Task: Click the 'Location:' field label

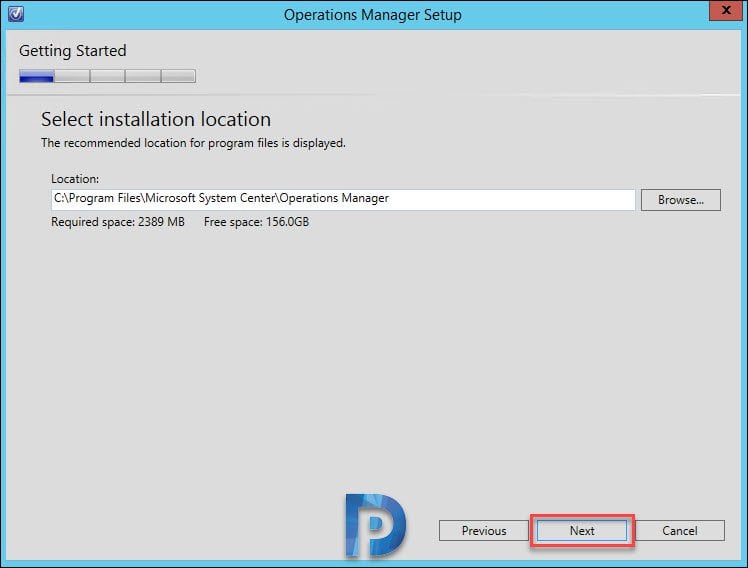Action: click(75, 179)
